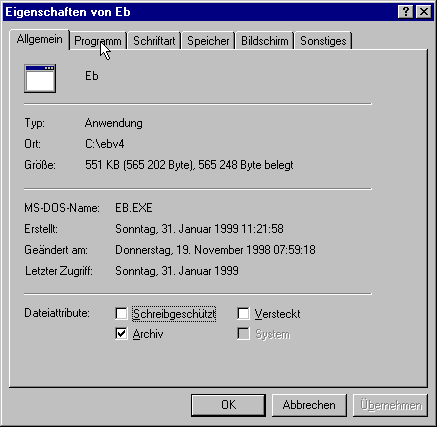Image resolution: width=437 pixels, height=427 pixels.
Task: Select the Allgemein tab
Action: (x=40, y=39)
